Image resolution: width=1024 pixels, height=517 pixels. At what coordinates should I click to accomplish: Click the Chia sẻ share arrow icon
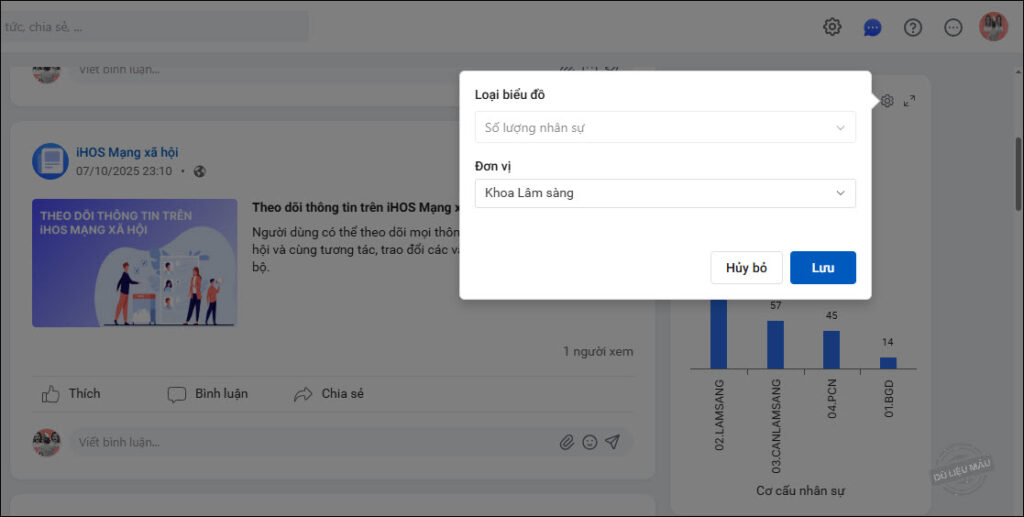(x=303, y=394)
